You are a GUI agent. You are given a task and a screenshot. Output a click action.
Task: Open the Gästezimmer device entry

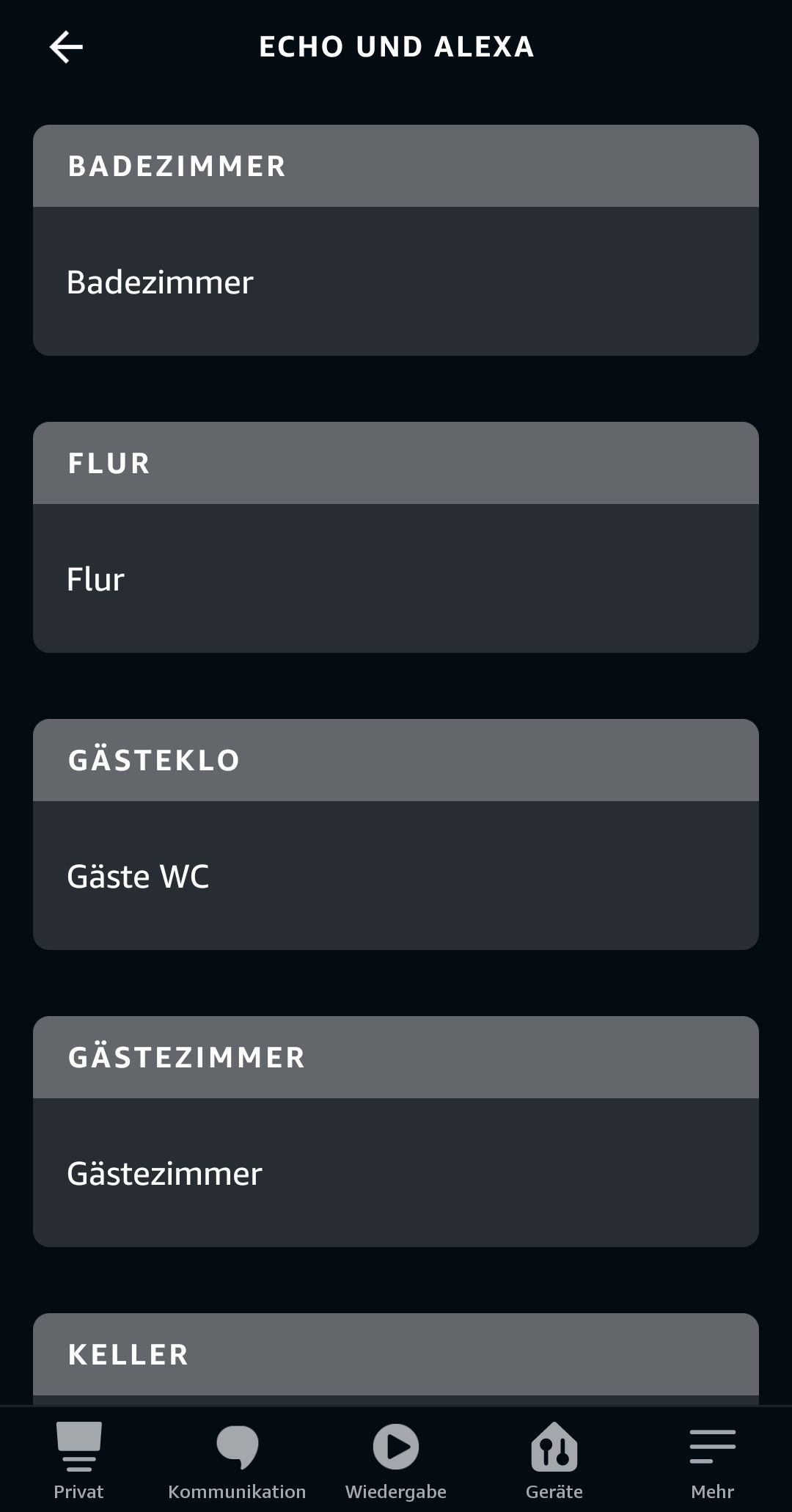pyautogui.click(x=396, y=1173)
